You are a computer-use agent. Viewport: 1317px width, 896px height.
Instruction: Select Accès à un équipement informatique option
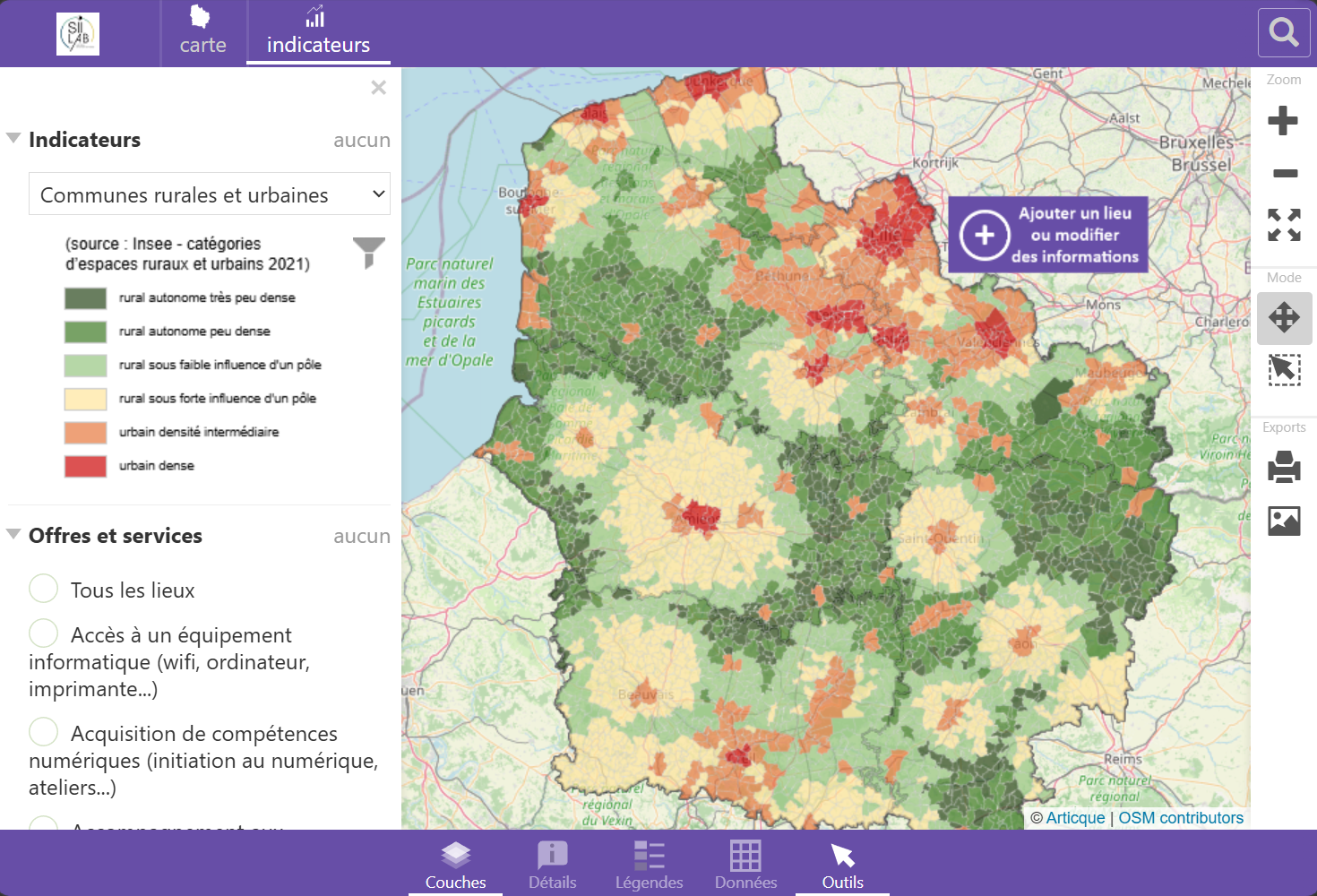click(44, 633)
